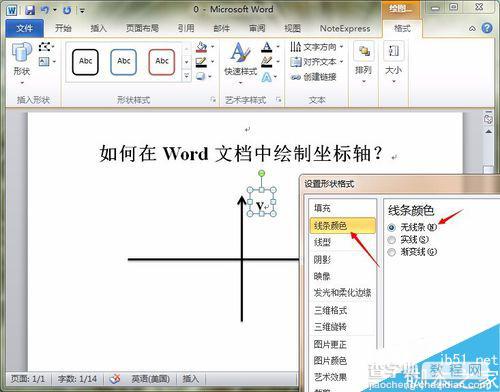The image size is (500, 392).
Task: Switch to the Review (审阅) tab
Action: (257, 28)
